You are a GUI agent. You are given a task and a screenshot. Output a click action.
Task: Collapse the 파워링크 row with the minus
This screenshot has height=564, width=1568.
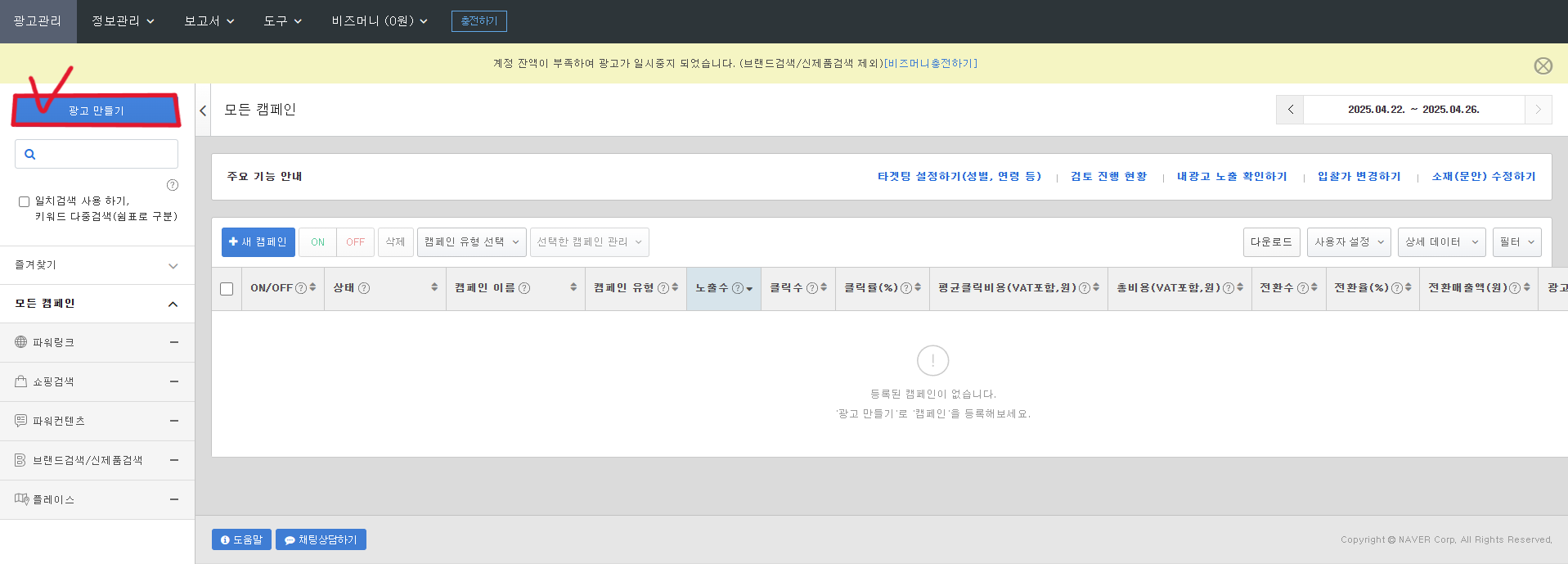pos(174,342)
